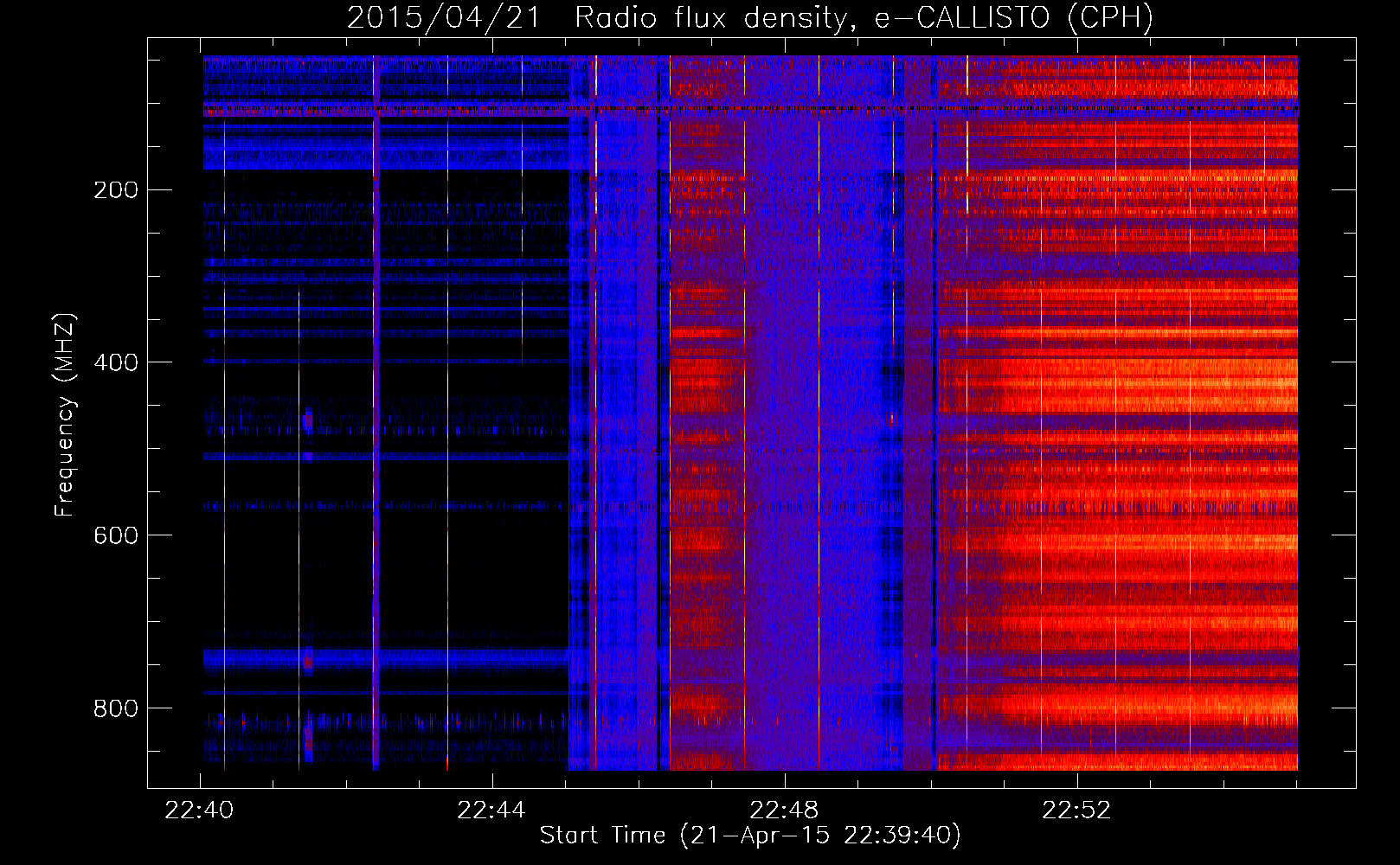Click the 'Start Time (21-Apr-15 22:39:40)' label
1400x865 pixels.
click(750, 836)
